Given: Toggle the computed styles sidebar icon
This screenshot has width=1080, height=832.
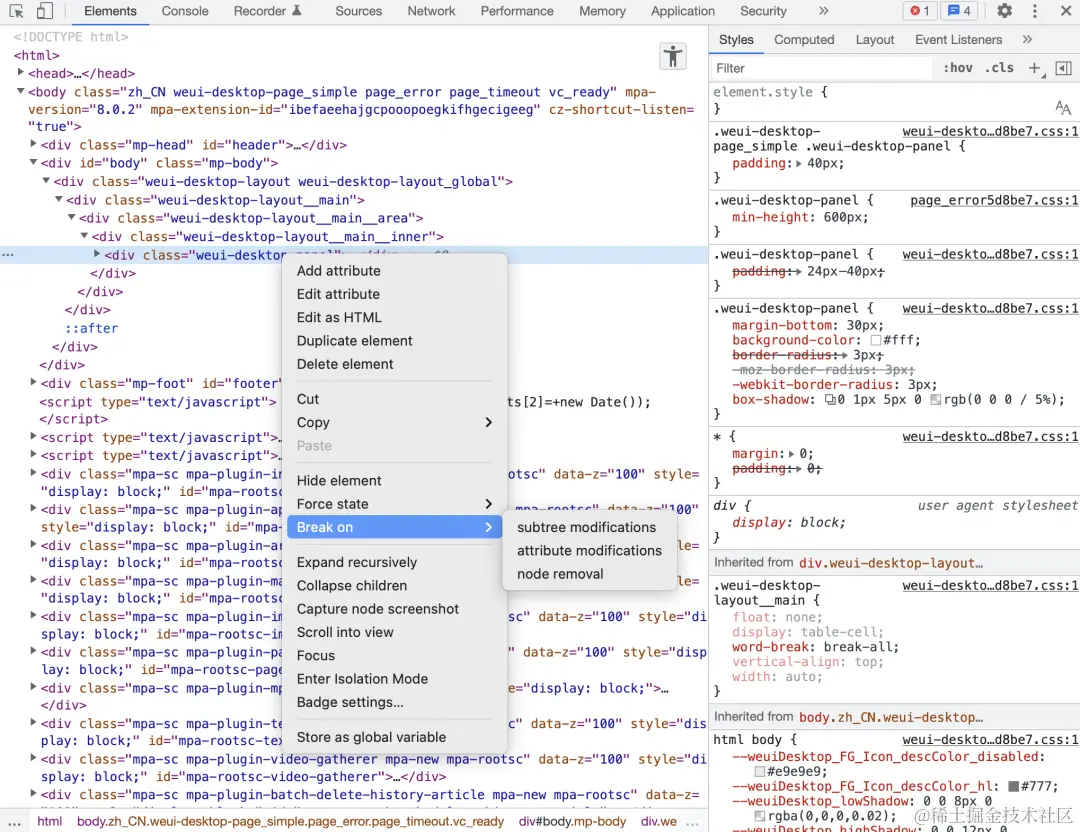Looking at the screenshot, I should click(1063, 67).
